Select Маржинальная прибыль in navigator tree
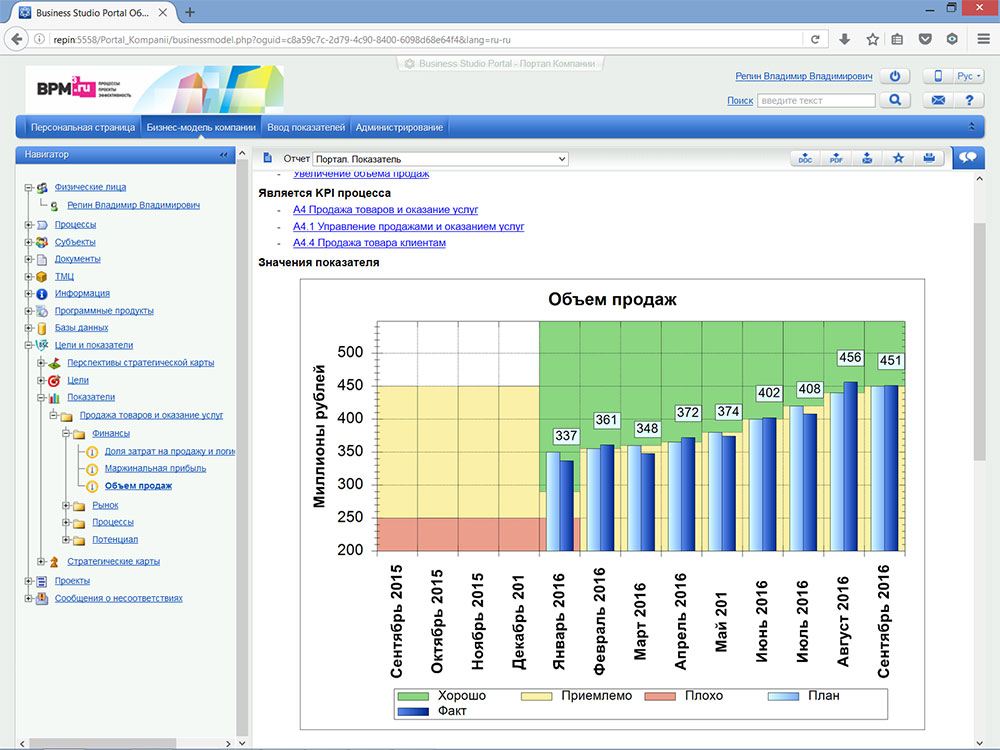The image size is (1000, 750). (155, 468)
